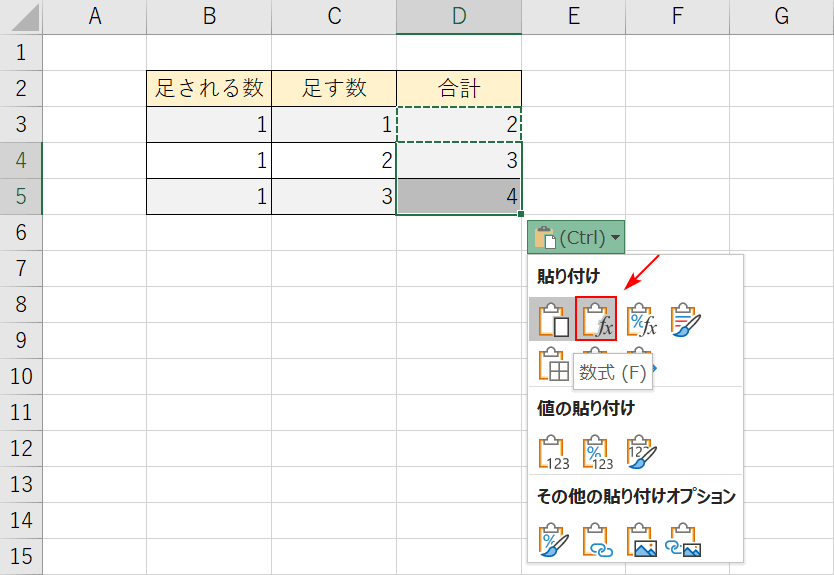The width and height of the screenshot is (834, 575).
Task: Paste as Linked Picture icon
Action: click(x=685, y=540)
